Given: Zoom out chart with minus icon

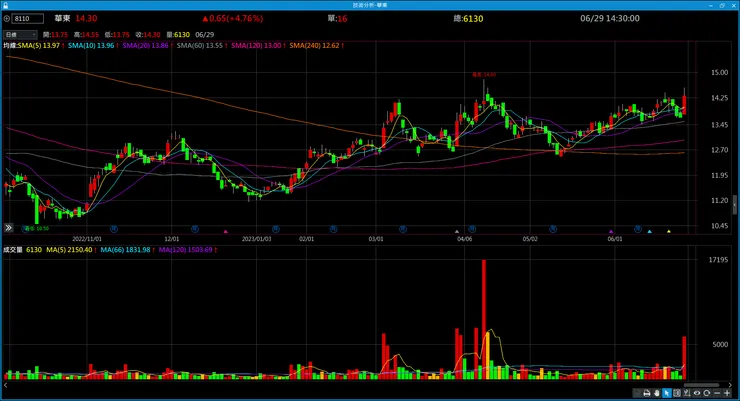Looking at the screenshot, I should (717, 393).
